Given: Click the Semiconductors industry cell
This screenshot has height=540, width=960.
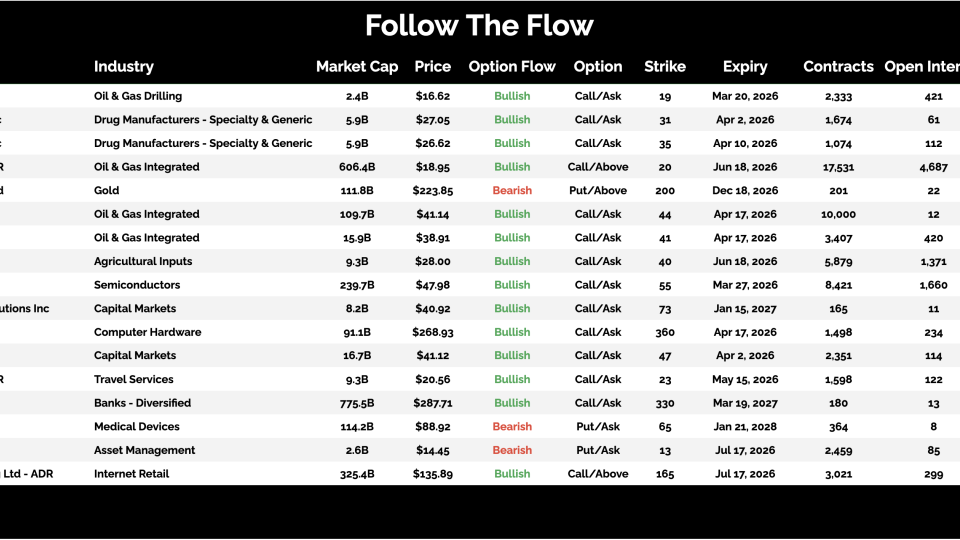Looking at the screenshot, I should [x=137, y=285].
